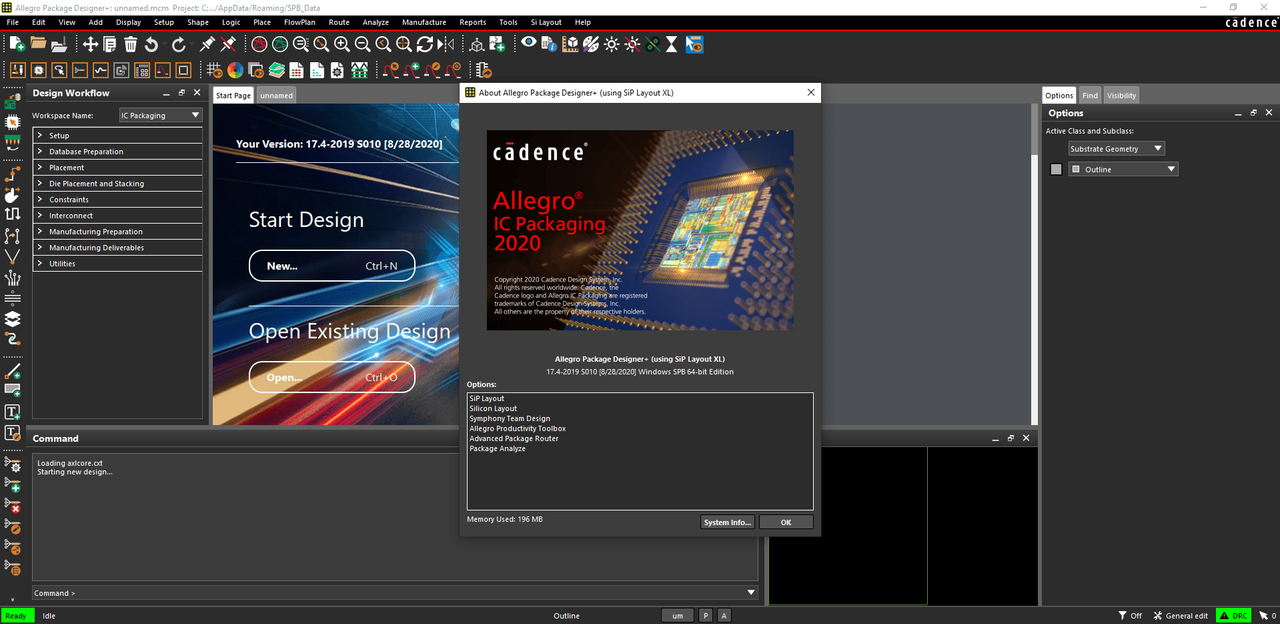The width and height of the screenshot is (1280, 624).
Task: Click the color wheel icon in second toolbar
Action: pos(235,70)
